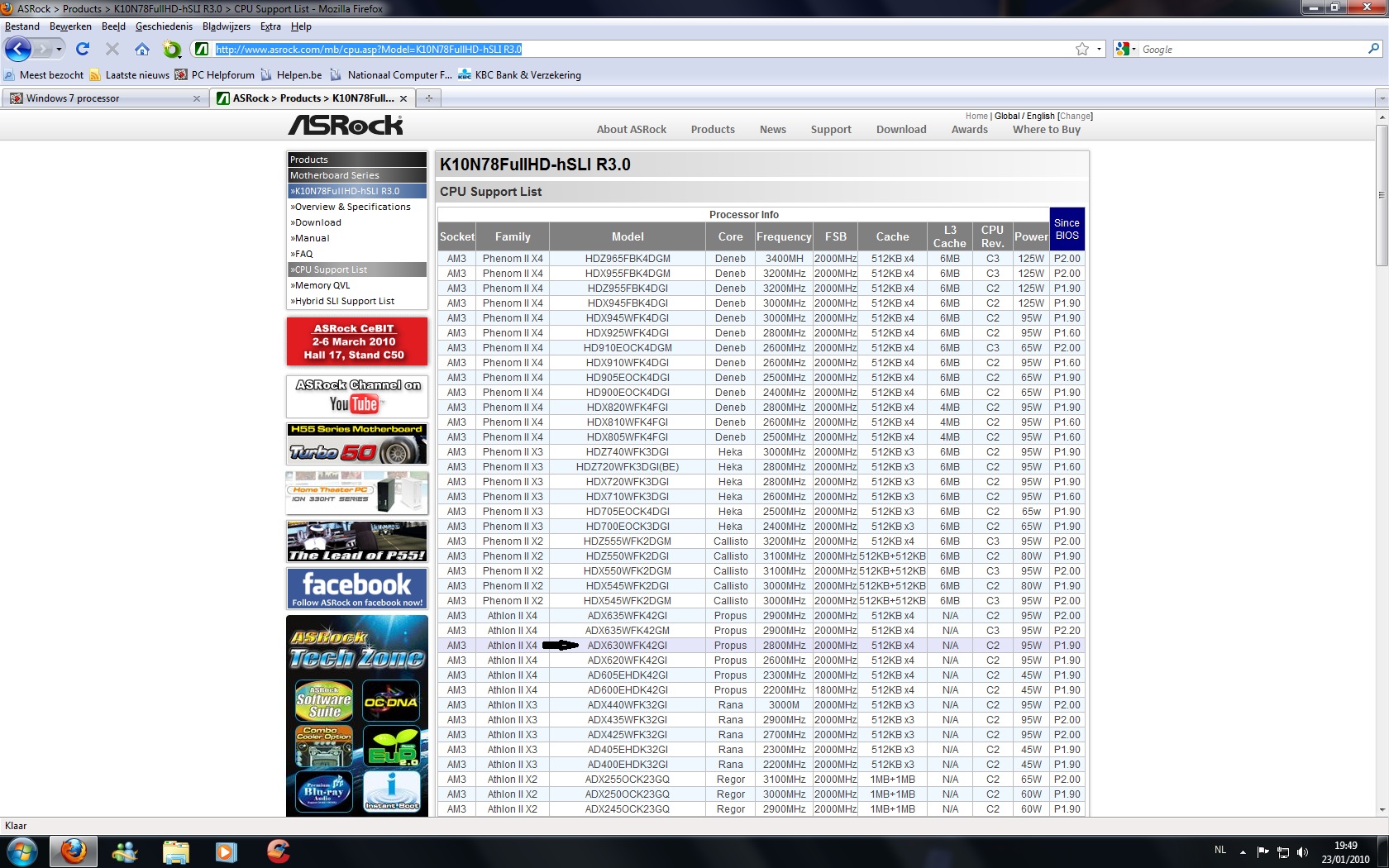
Task: Click the orange swirl taskbar icon
Action: [x=279, y=851]
